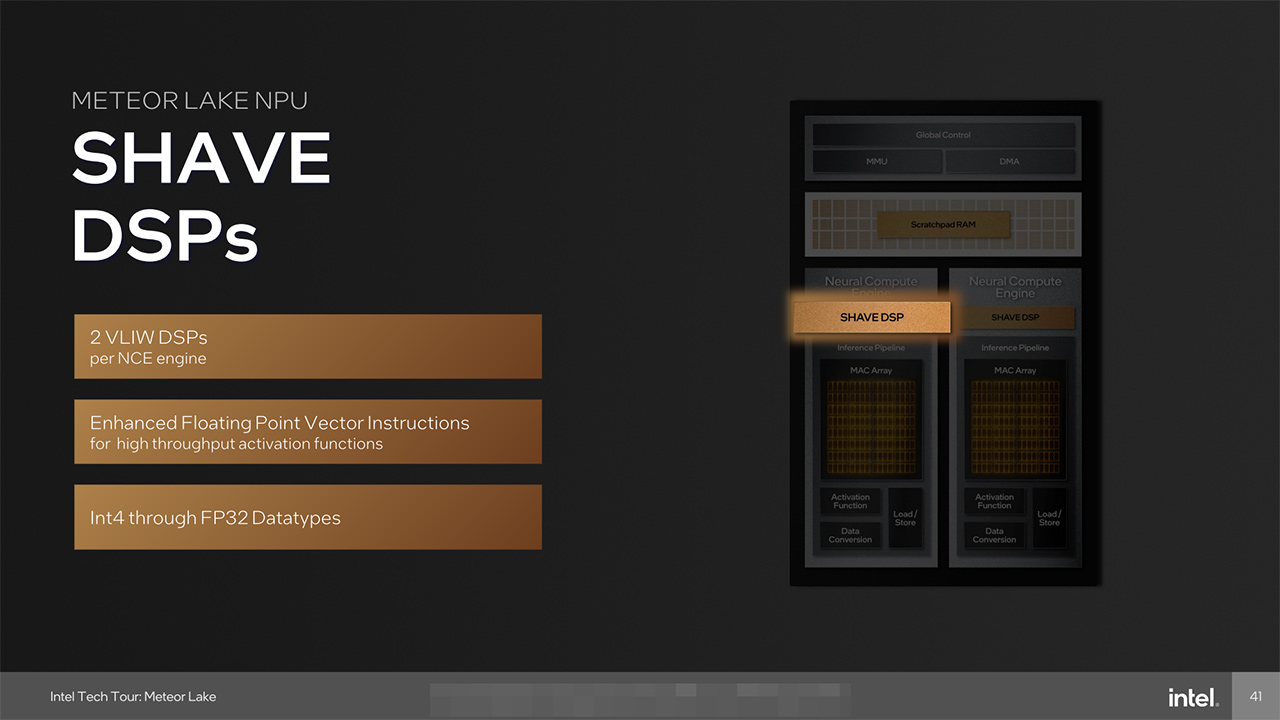Select the highlighted SHAVE DSP block
Screen dimensions: 1280x720
pyautogui.click(x=871, y=317)
